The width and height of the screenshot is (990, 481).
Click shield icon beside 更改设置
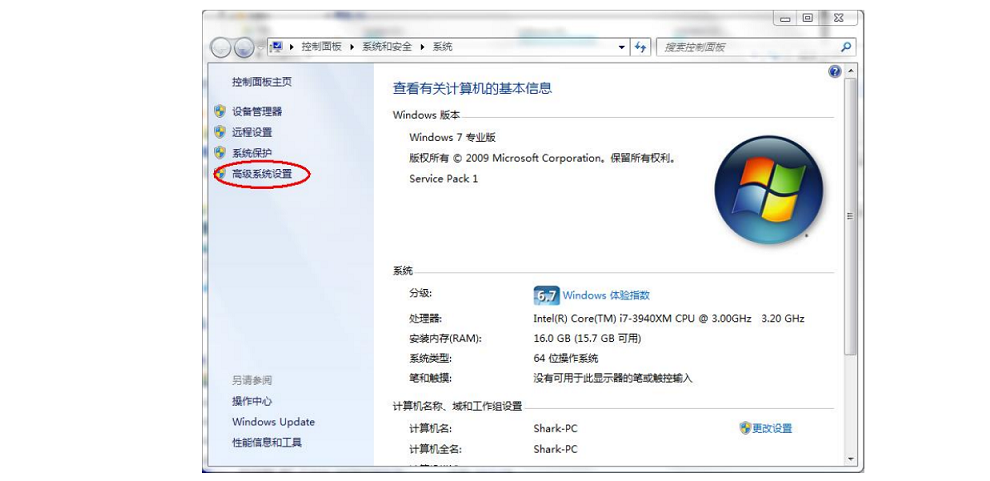(745, 428)
